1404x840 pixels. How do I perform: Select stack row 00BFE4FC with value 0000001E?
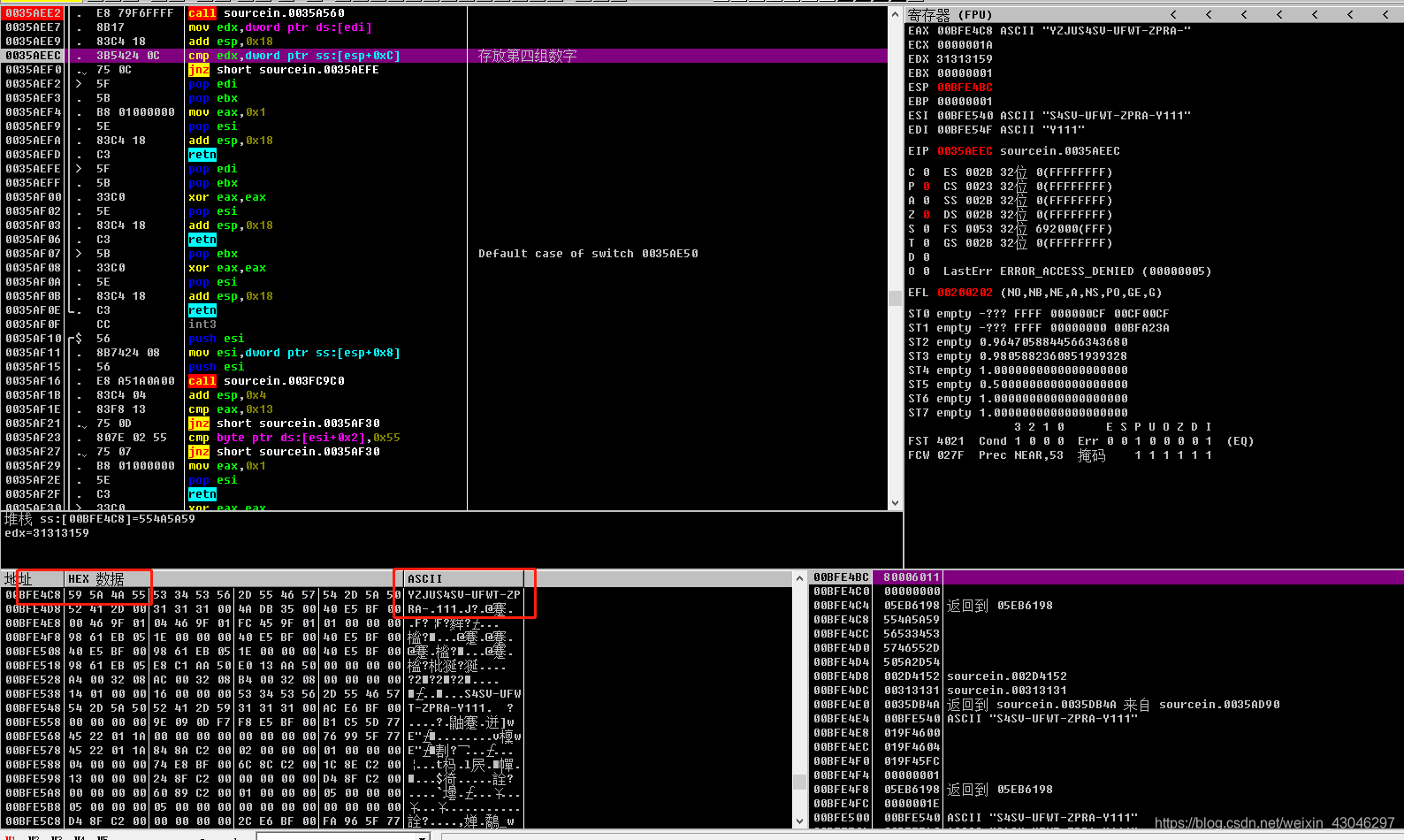tap(1107, 804)
